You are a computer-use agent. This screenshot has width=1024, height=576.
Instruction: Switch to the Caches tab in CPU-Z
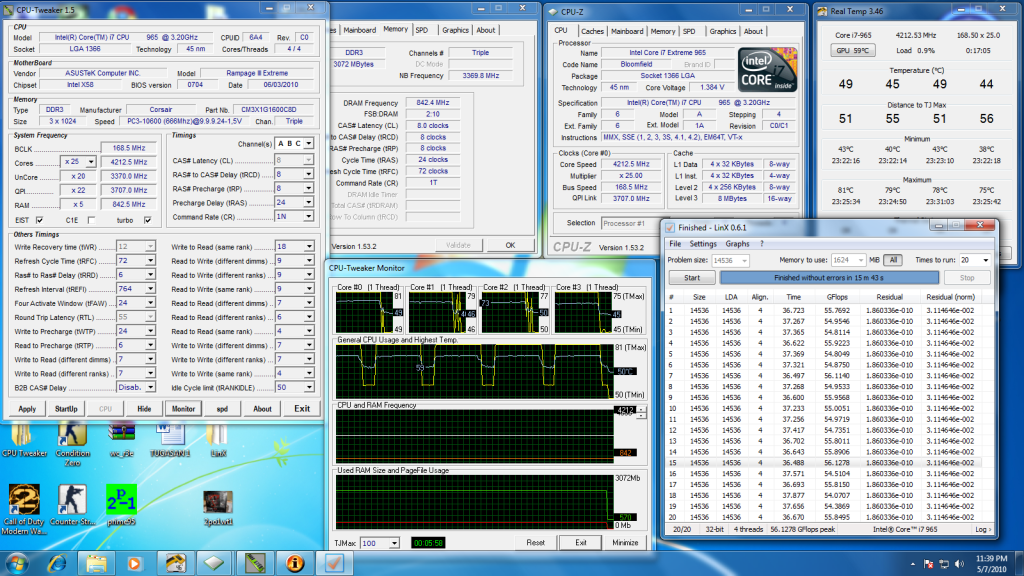(x=592, y=31)
